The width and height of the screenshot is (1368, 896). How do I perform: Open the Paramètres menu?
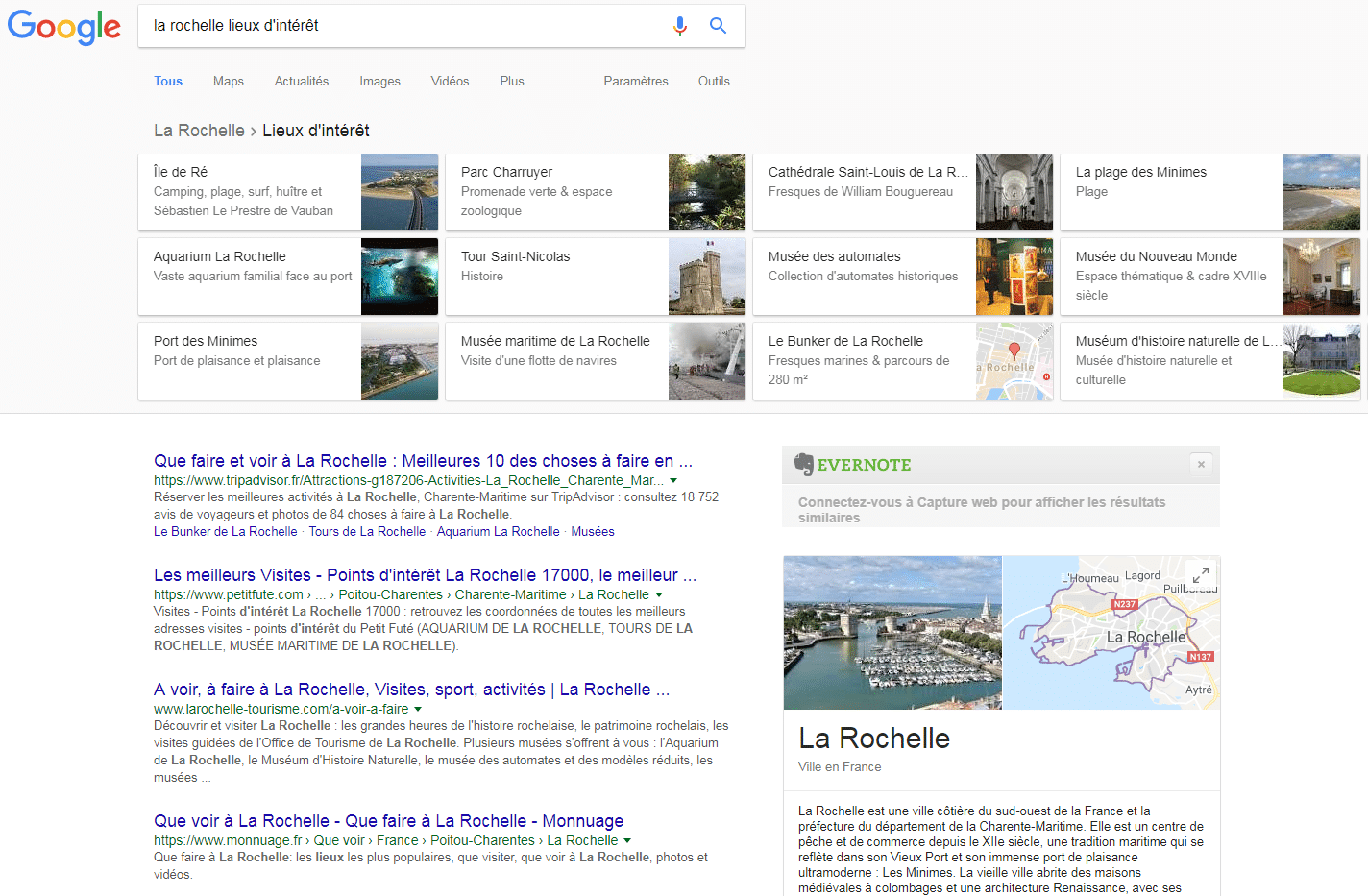pyautogui.click(x=636, y=82)
